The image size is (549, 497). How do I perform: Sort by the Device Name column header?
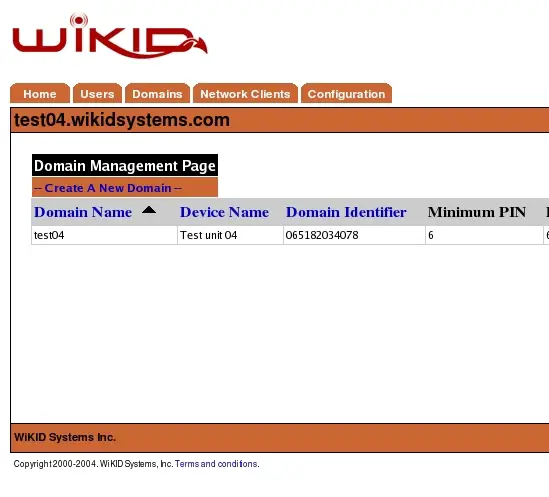coord(224,212)
